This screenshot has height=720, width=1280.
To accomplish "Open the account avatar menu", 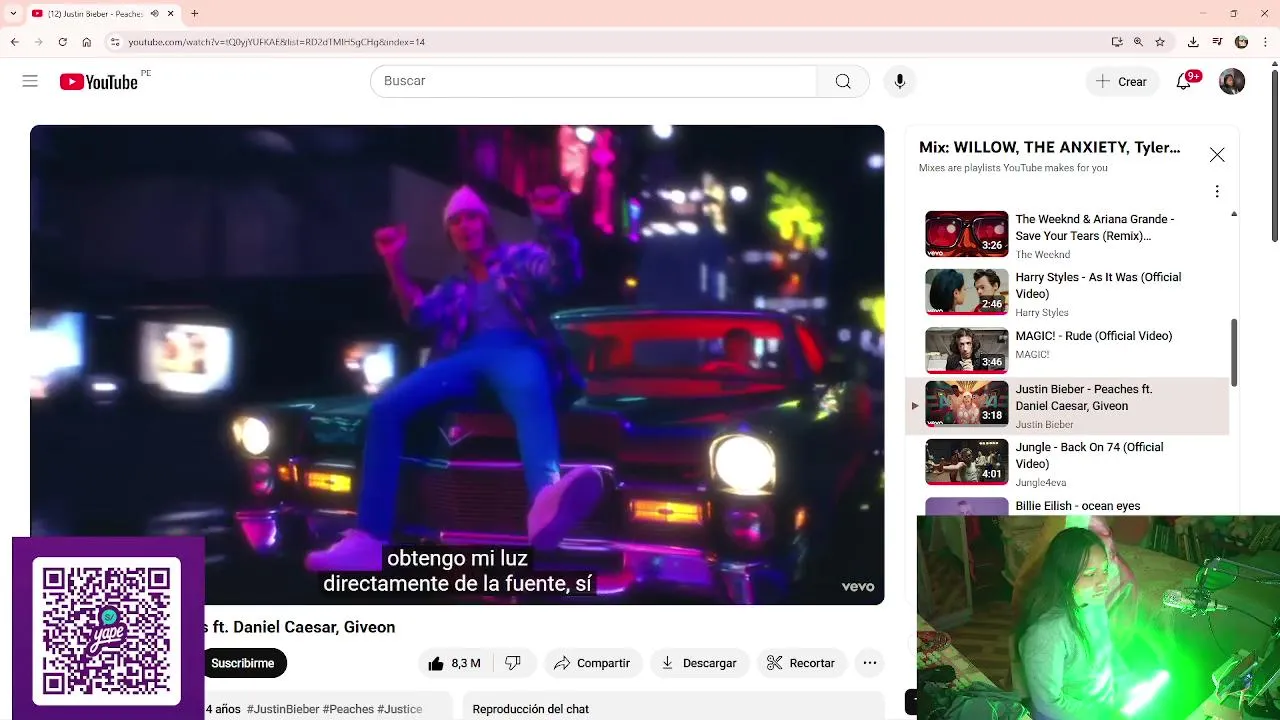I will point(1232,81).
